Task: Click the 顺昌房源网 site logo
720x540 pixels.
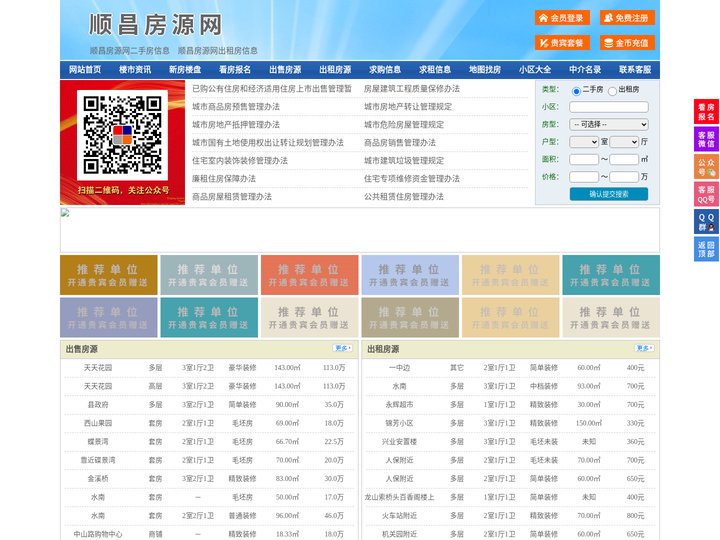Action: pyautogui.click(x=156, y=25)
